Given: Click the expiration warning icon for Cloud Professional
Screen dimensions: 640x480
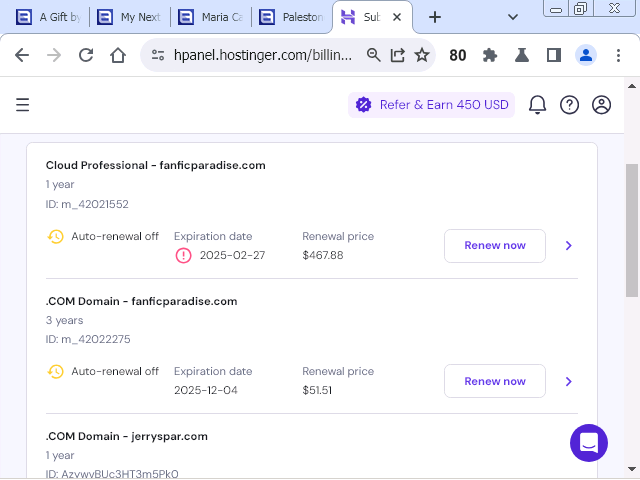Looking at the screenshot, I should [183, 256].
